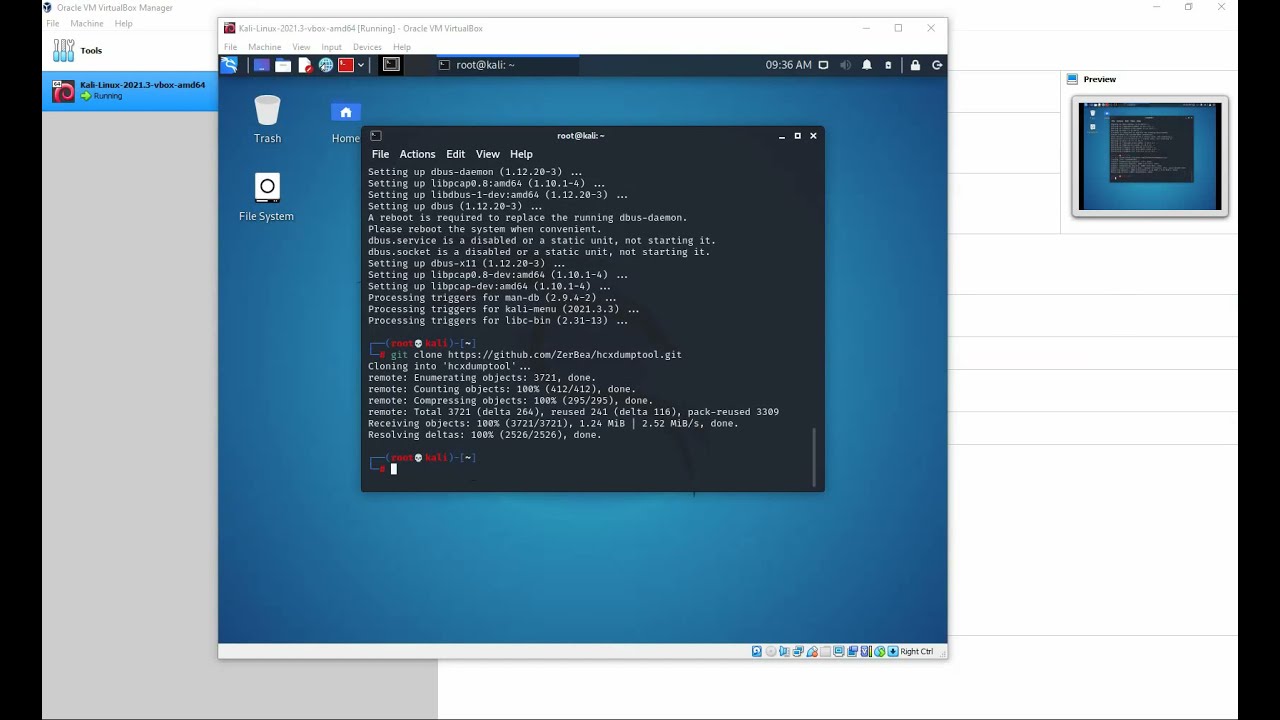Click the recording status bar icon
The height and width of the screenshot is (720, 1280).
pos(852,651)
